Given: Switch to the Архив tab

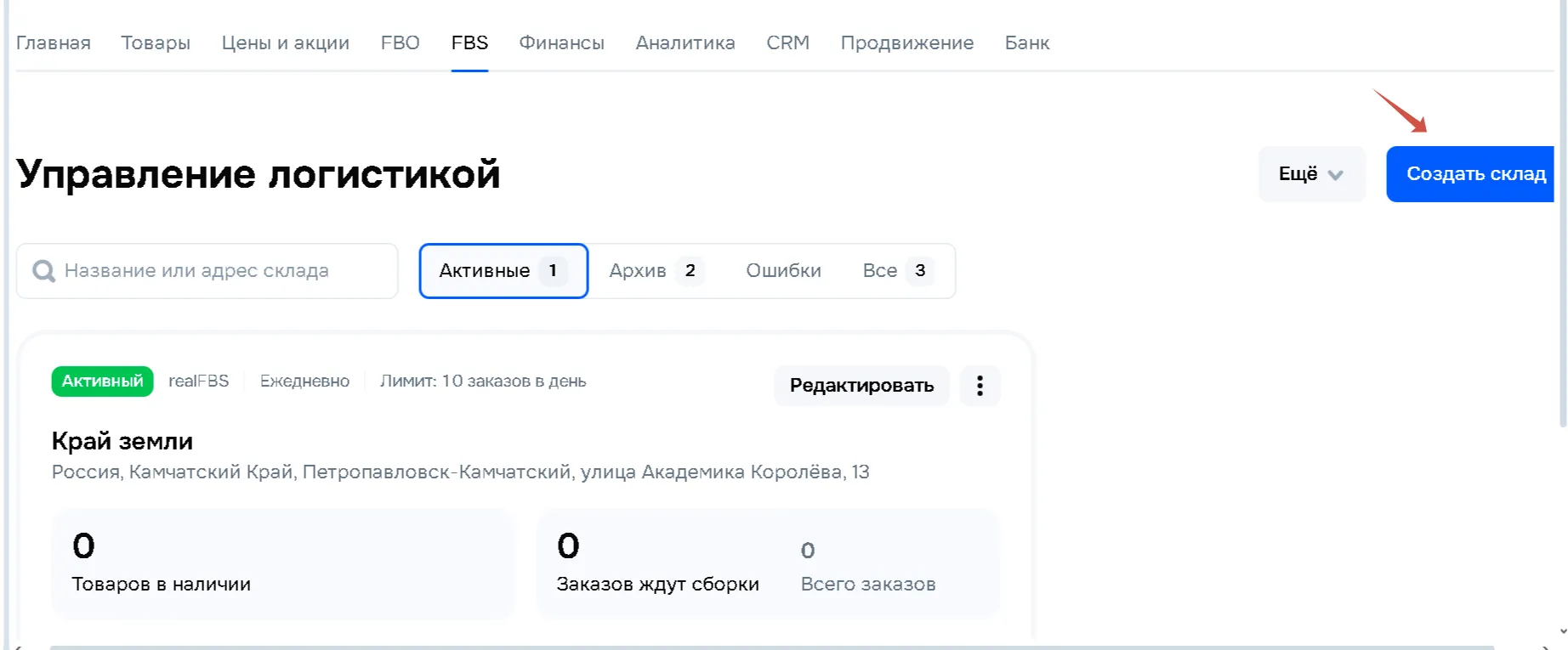Looking at the screenshot, I should pos(652,271).
